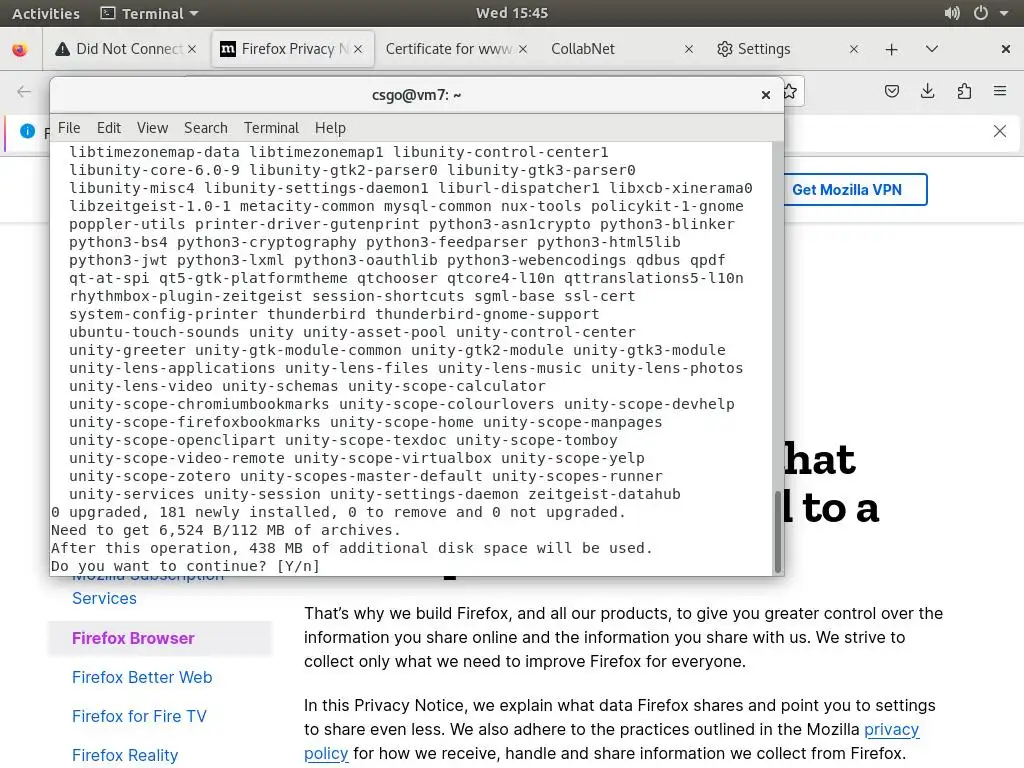Bookmark this page with the star icon

pos(790,91)
